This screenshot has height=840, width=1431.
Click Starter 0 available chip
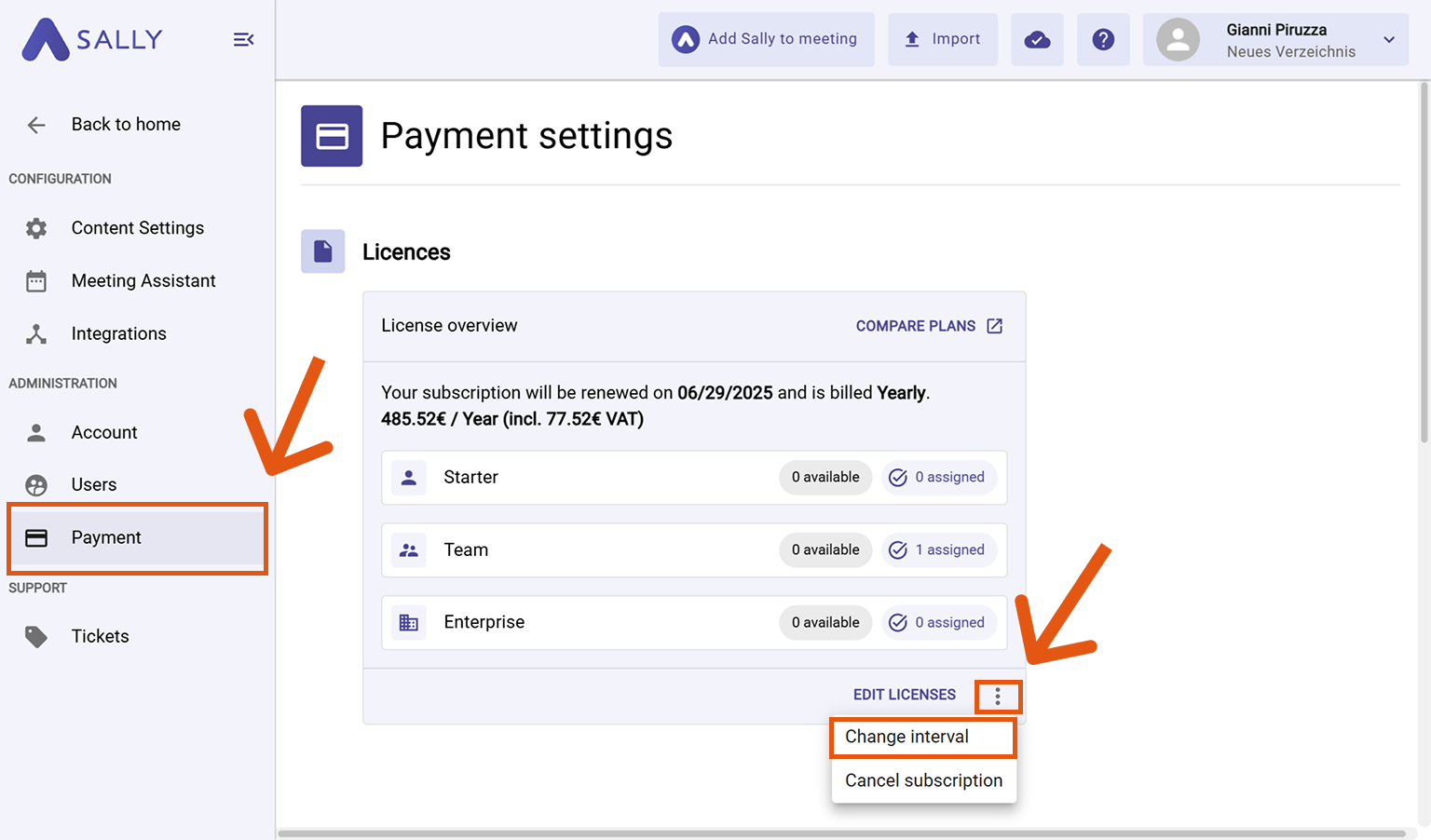[x=825, y=477]
